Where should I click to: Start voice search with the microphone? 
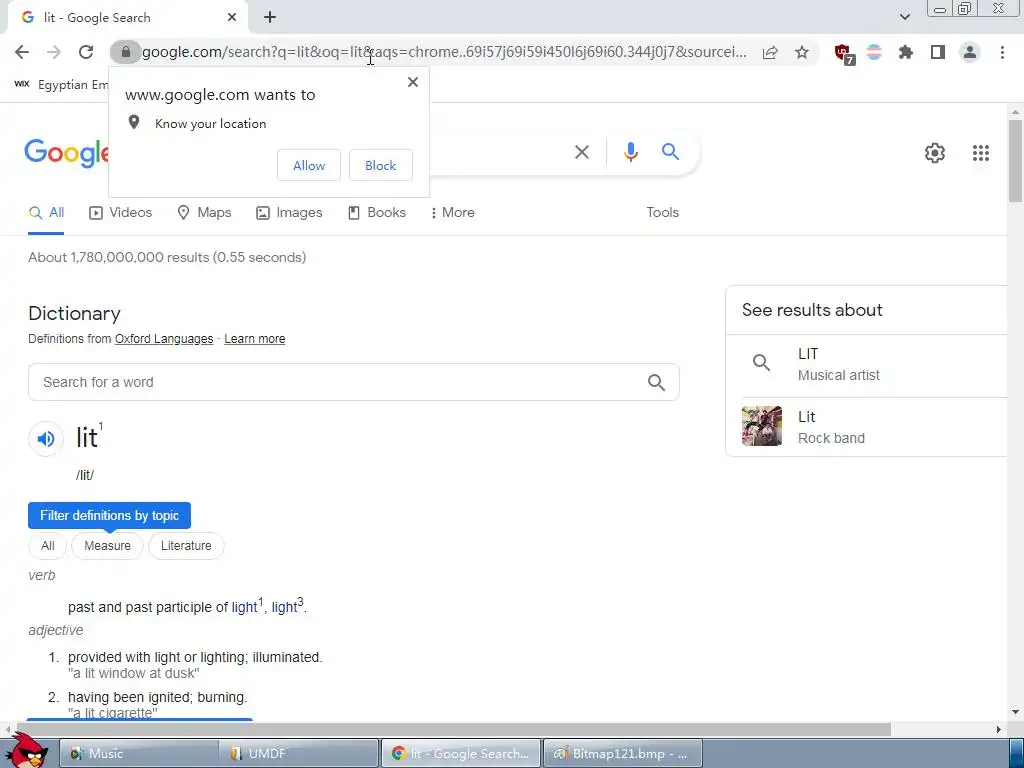[630, 152]
